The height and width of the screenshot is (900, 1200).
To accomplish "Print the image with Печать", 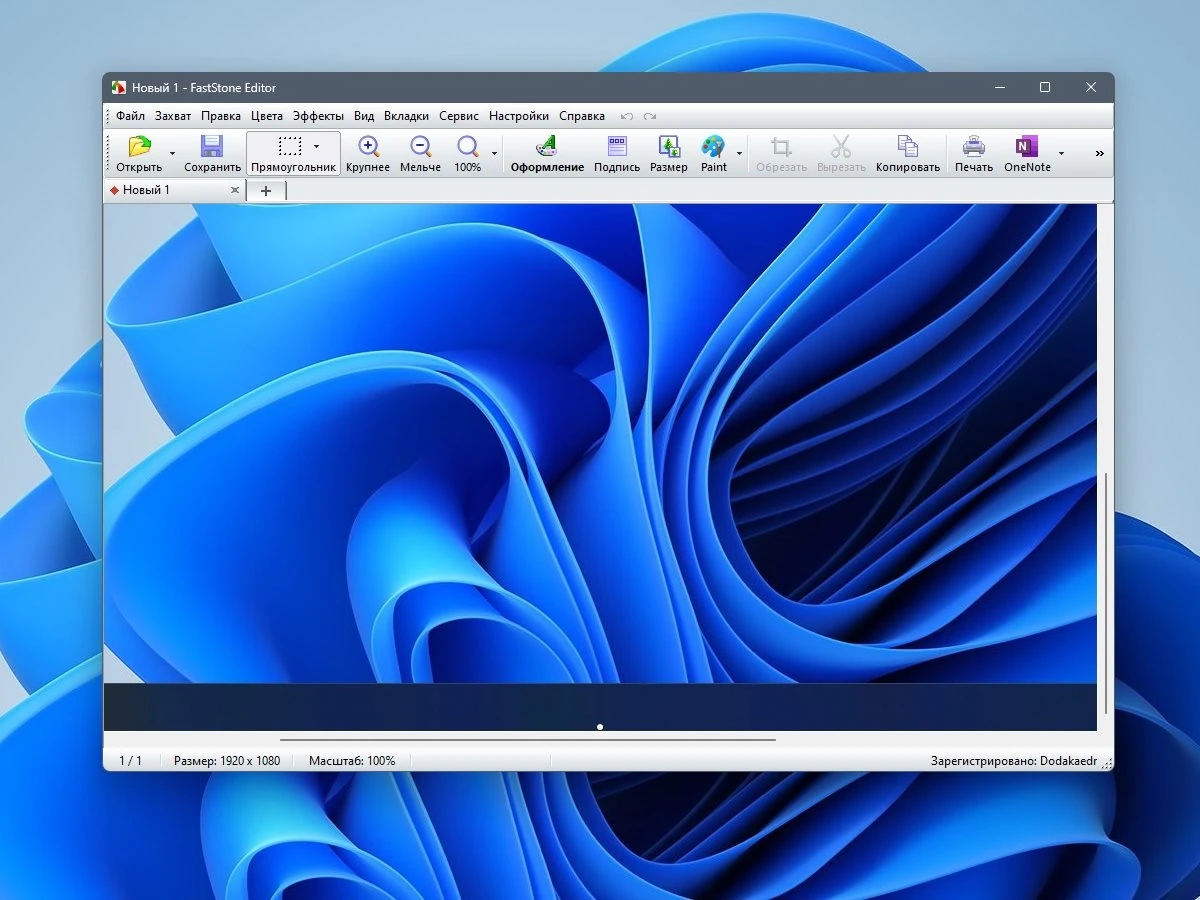I will tap(974, 153).
